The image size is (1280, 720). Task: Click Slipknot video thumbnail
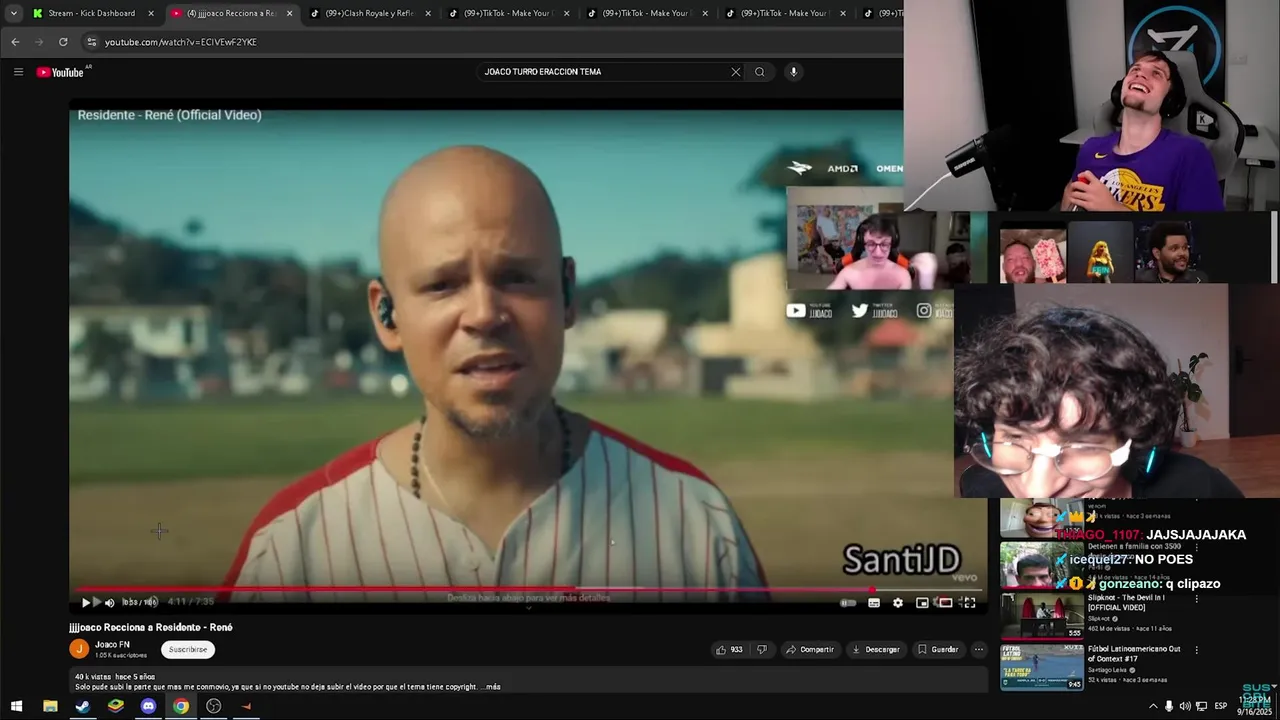point(1041,616)
